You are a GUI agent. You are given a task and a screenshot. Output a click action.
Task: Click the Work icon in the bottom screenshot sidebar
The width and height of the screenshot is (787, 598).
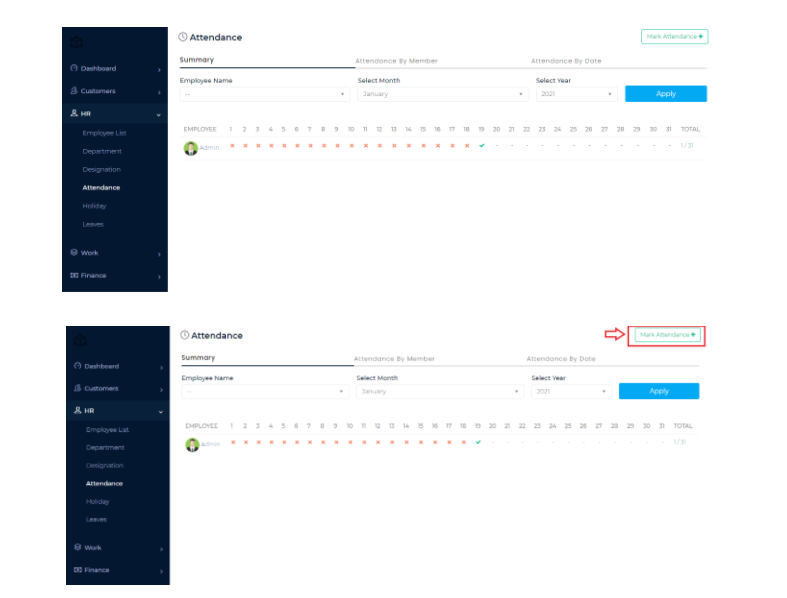point(77,547)
